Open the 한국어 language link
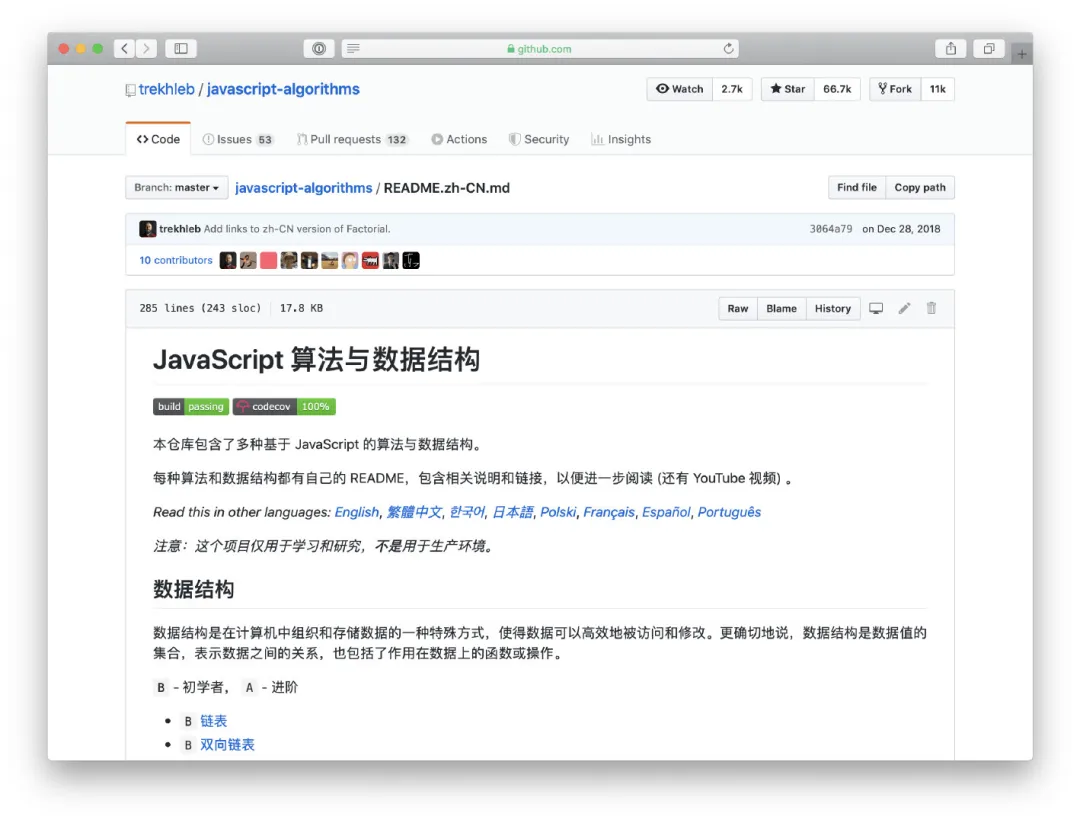The width and height of the screenshot is (1080, 823). [467, 512]
